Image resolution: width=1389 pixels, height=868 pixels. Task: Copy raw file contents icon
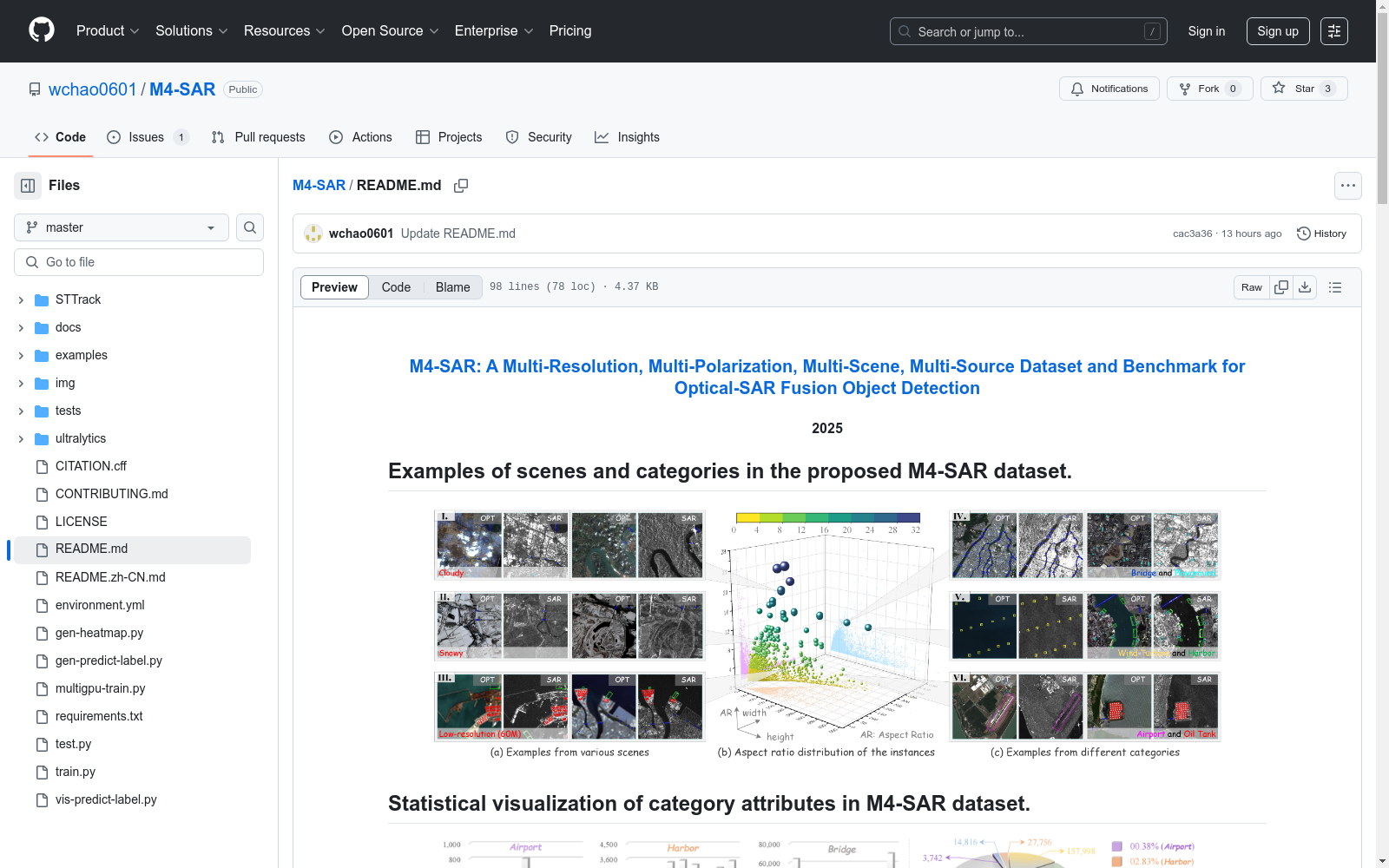coord(1281,287)
